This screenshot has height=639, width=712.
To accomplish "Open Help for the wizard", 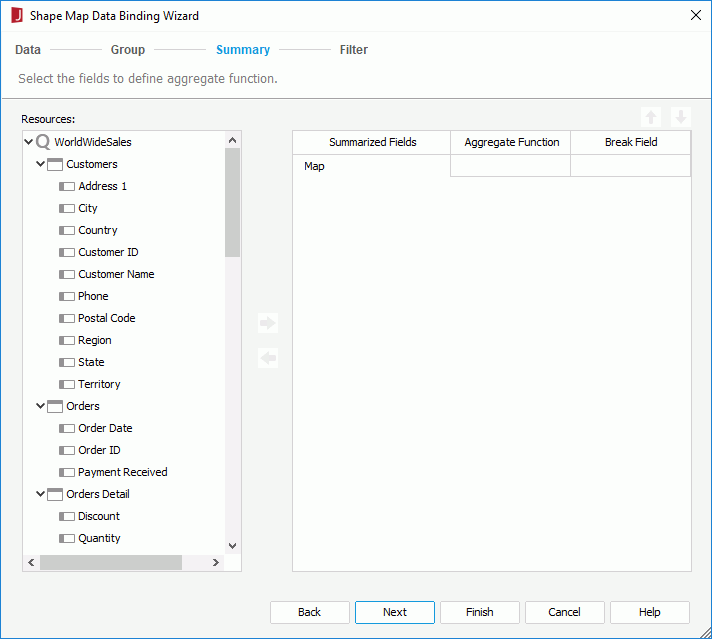I will pos(650,612).
